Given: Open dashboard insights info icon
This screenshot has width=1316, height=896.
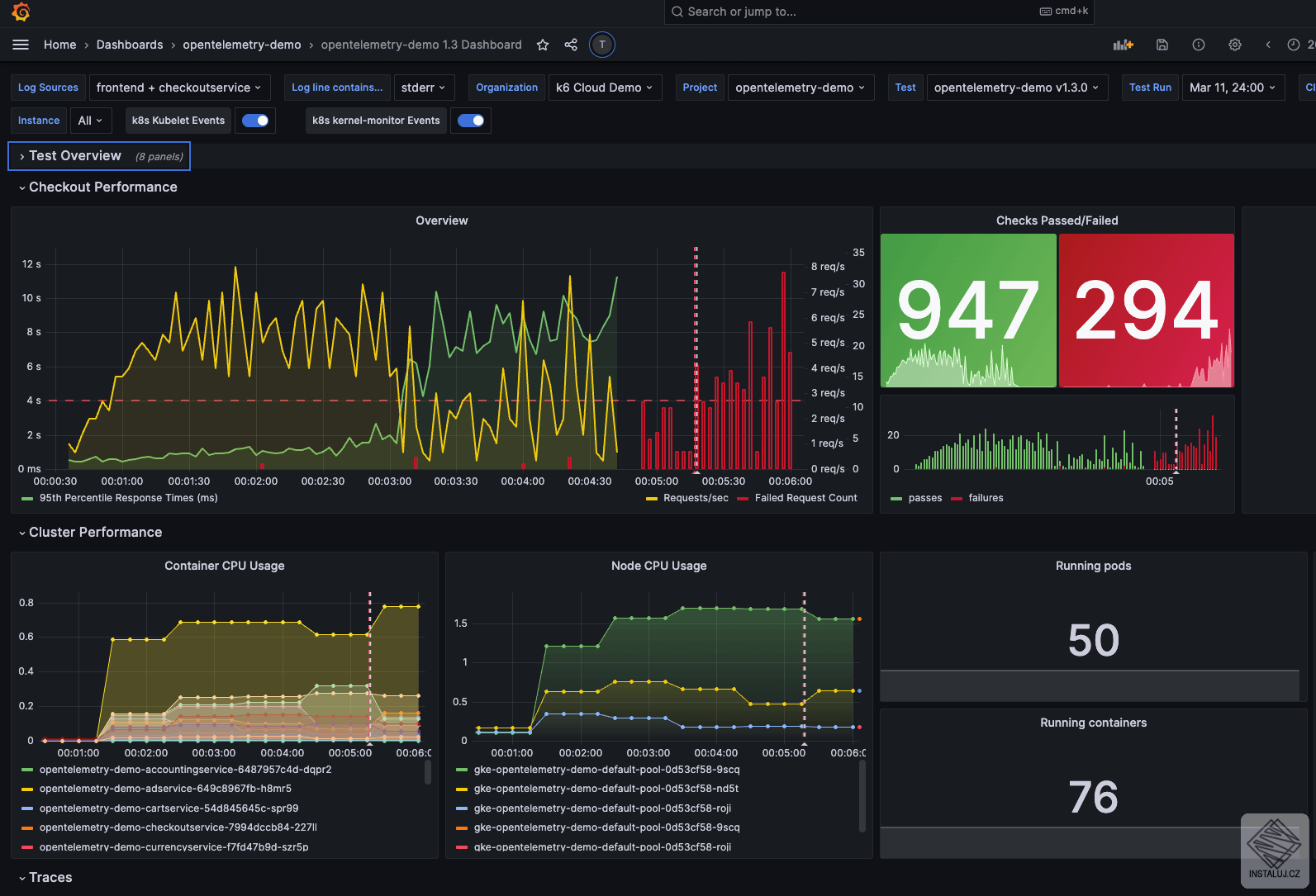Looking at the screenshot, I should coord(1199,45).
